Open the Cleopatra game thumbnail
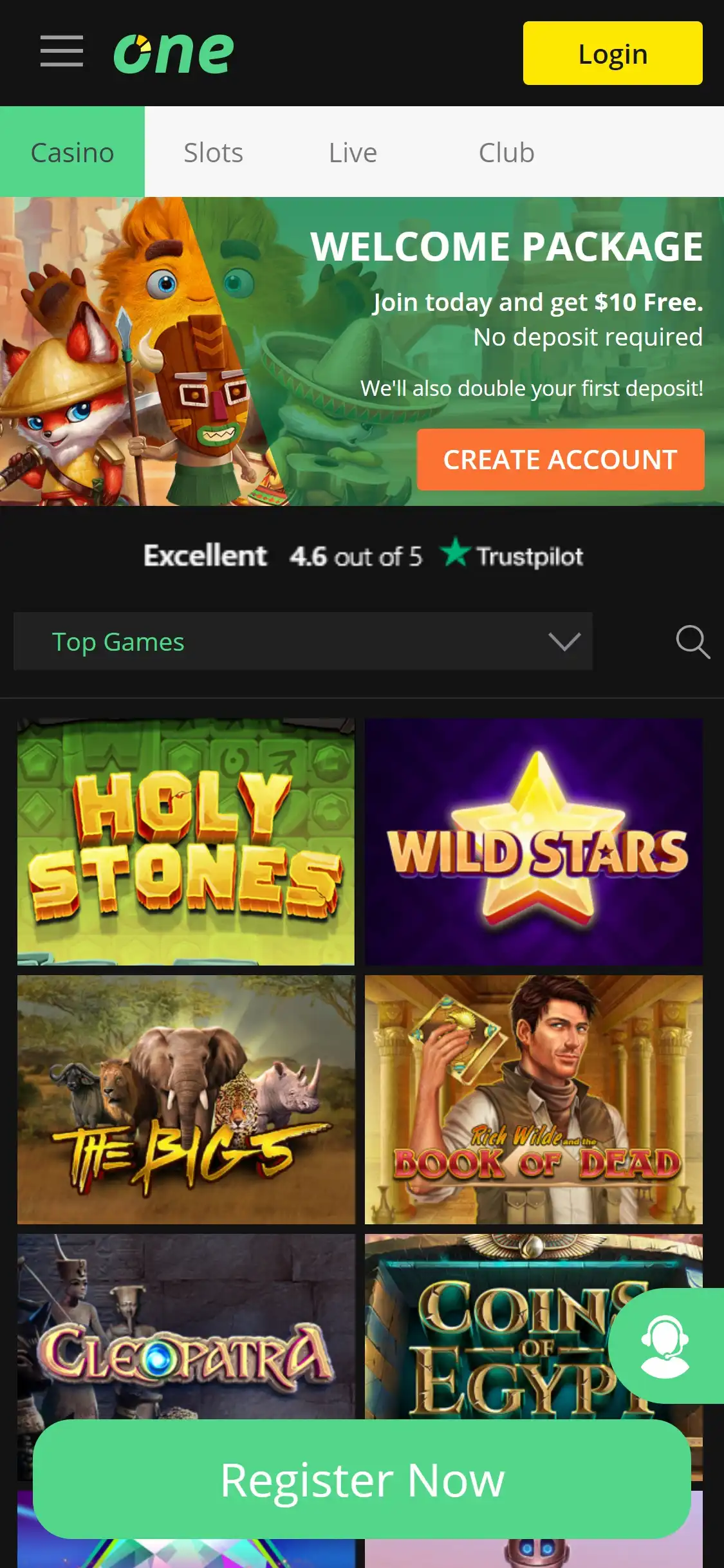 (x=186, y=1326)
